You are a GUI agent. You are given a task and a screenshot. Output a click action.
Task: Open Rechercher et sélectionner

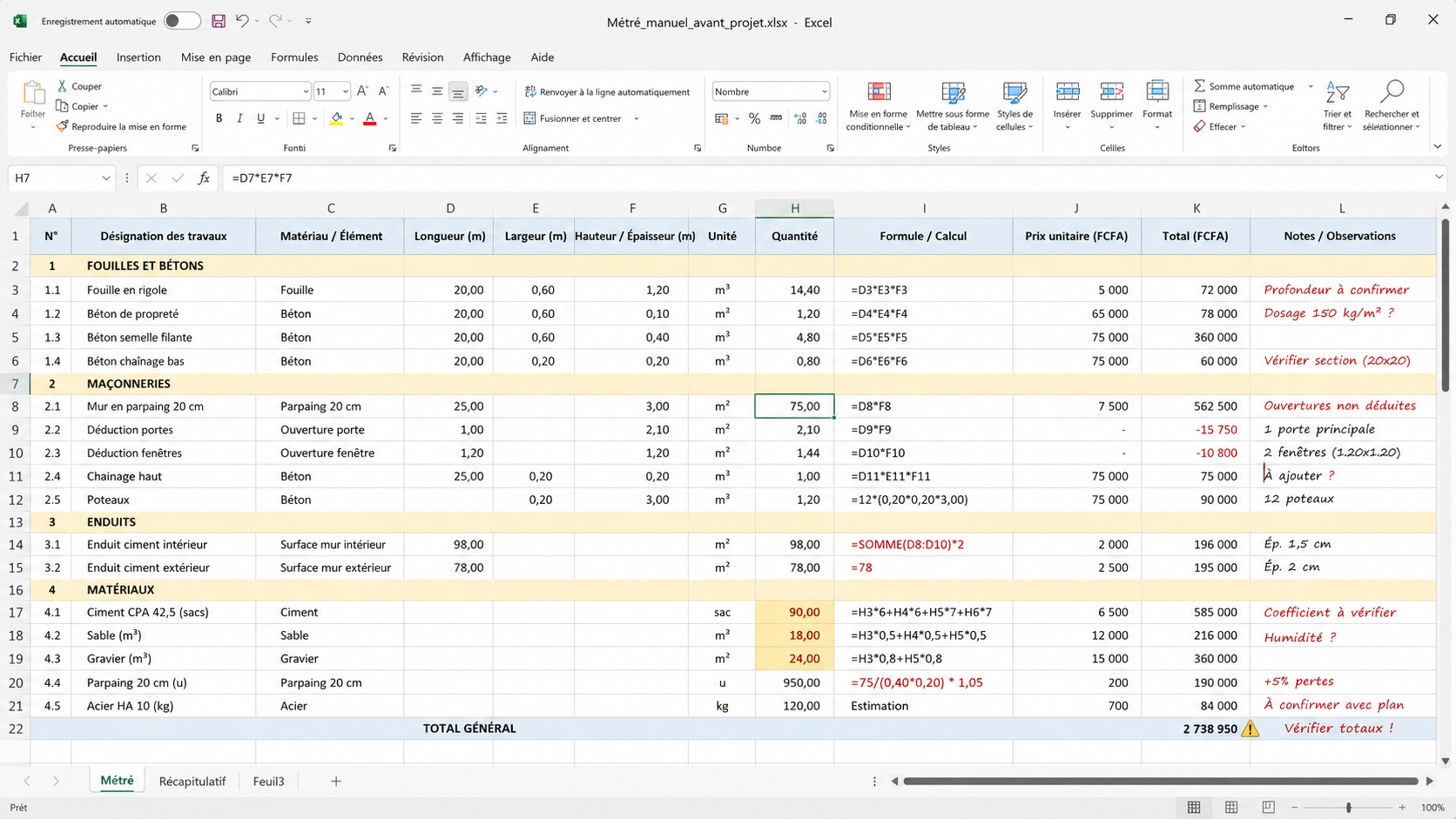click(1392, 106)
